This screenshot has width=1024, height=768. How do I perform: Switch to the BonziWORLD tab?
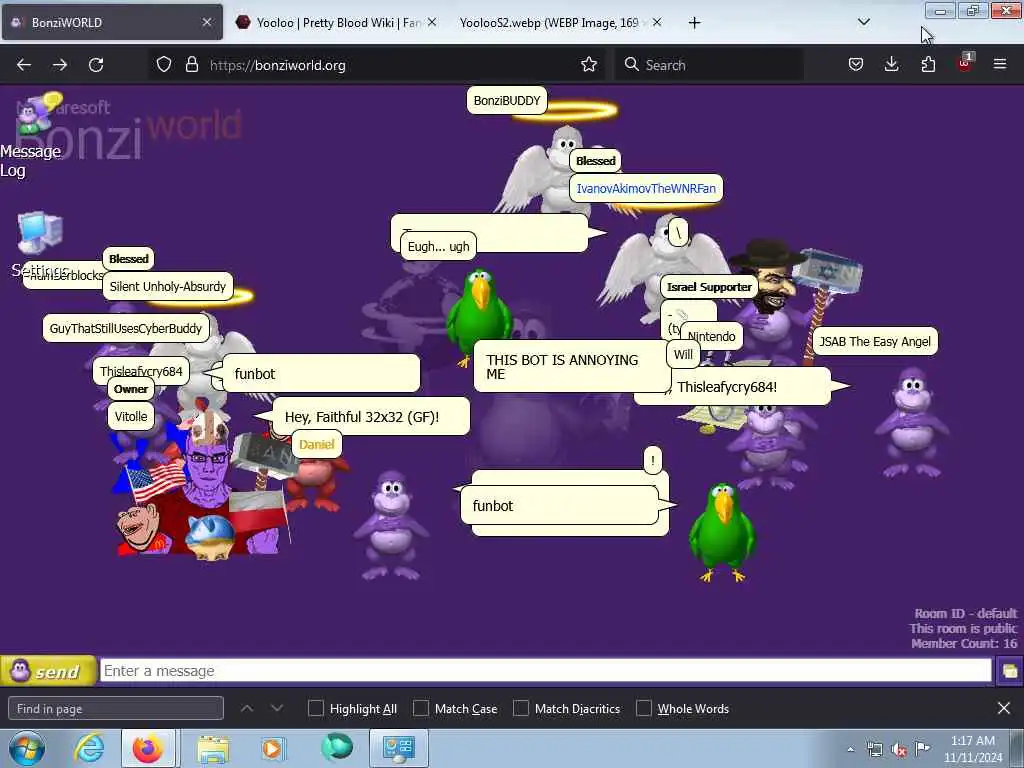pyautogui.click(x=112, y=22)
